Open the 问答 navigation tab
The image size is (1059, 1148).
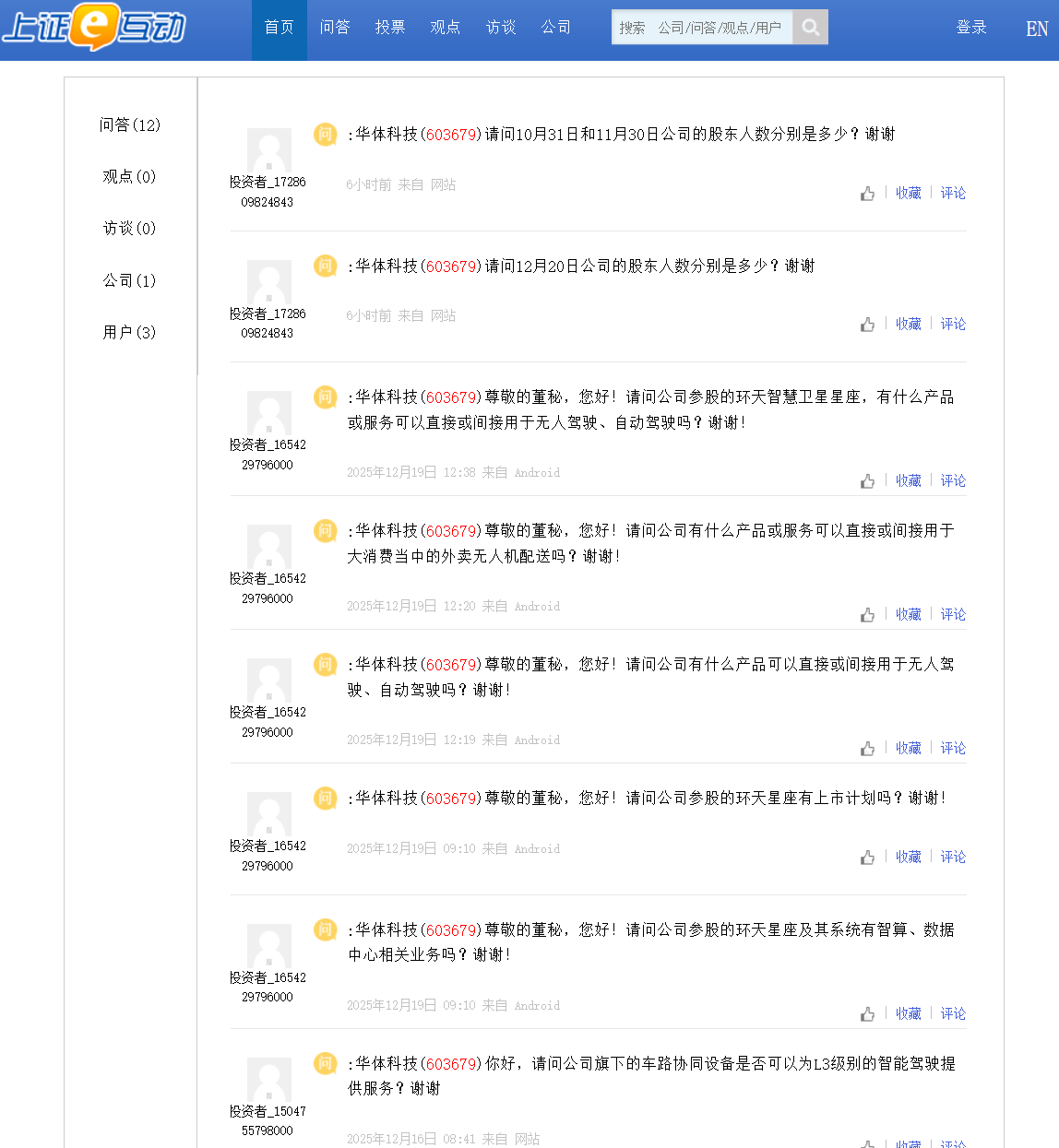335,28
